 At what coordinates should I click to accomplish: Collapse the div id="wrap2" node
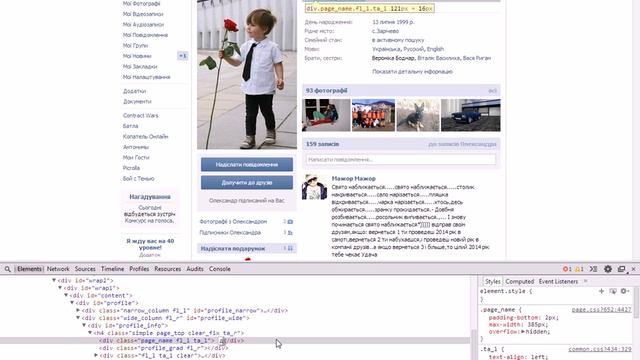(54, 280)
